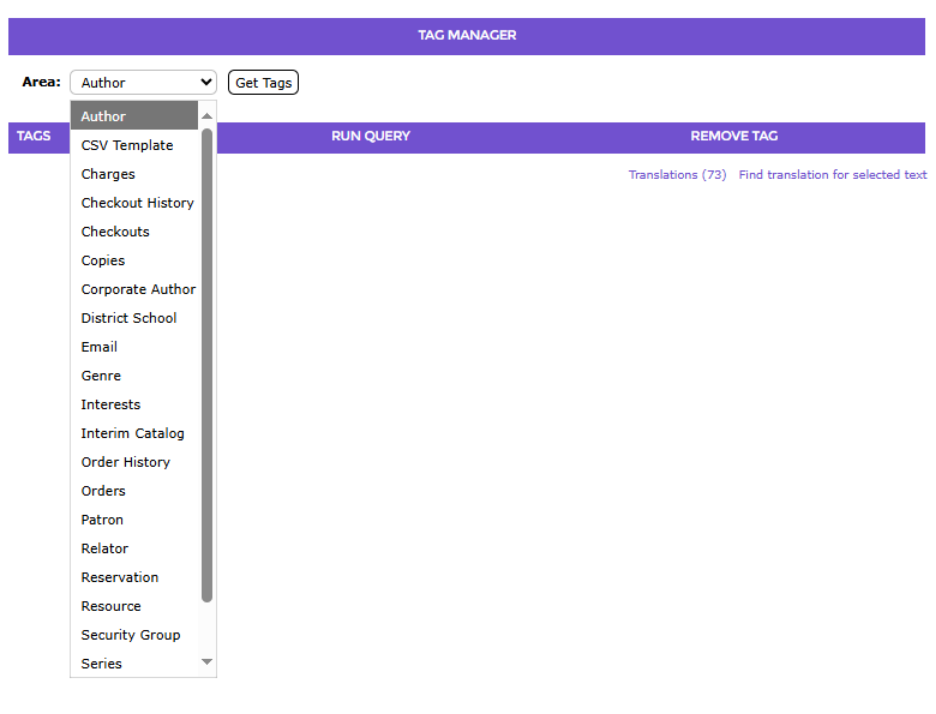Image resolution: width=936 pixels, height=714 pixels.
Task: Select Security Group option
Action: point(134,635)
